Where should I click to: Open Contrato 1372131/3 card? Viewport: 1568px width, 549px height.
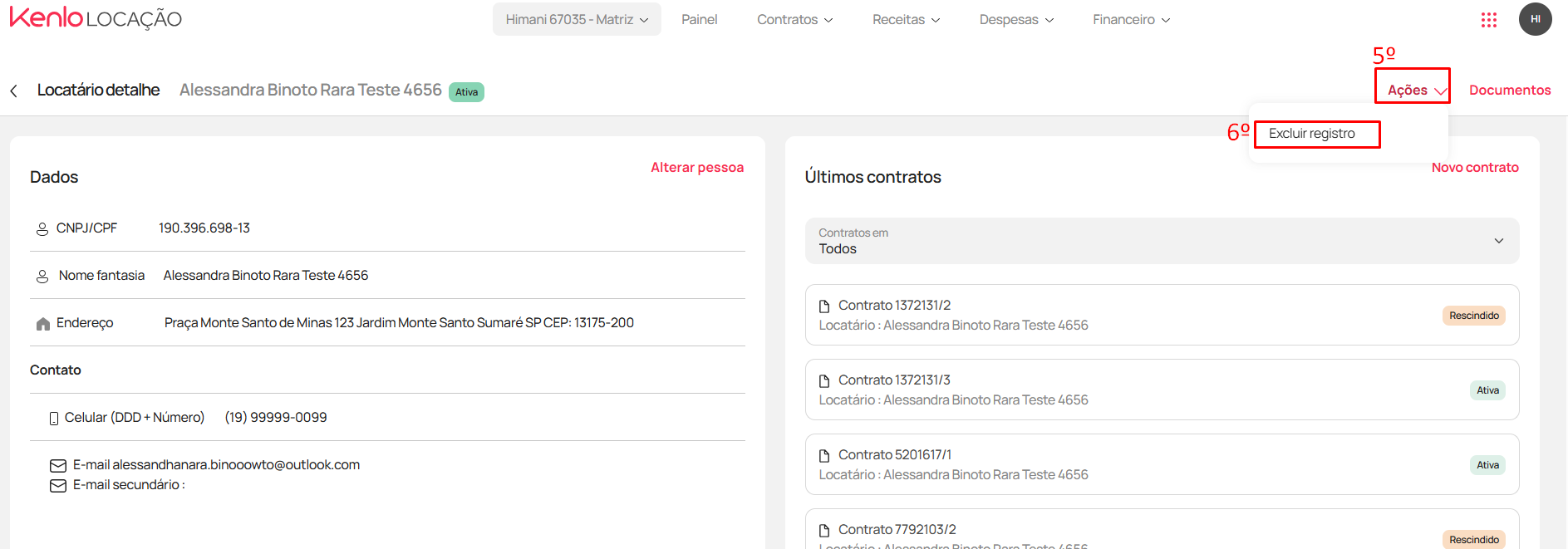click(x=1162, y=390)
